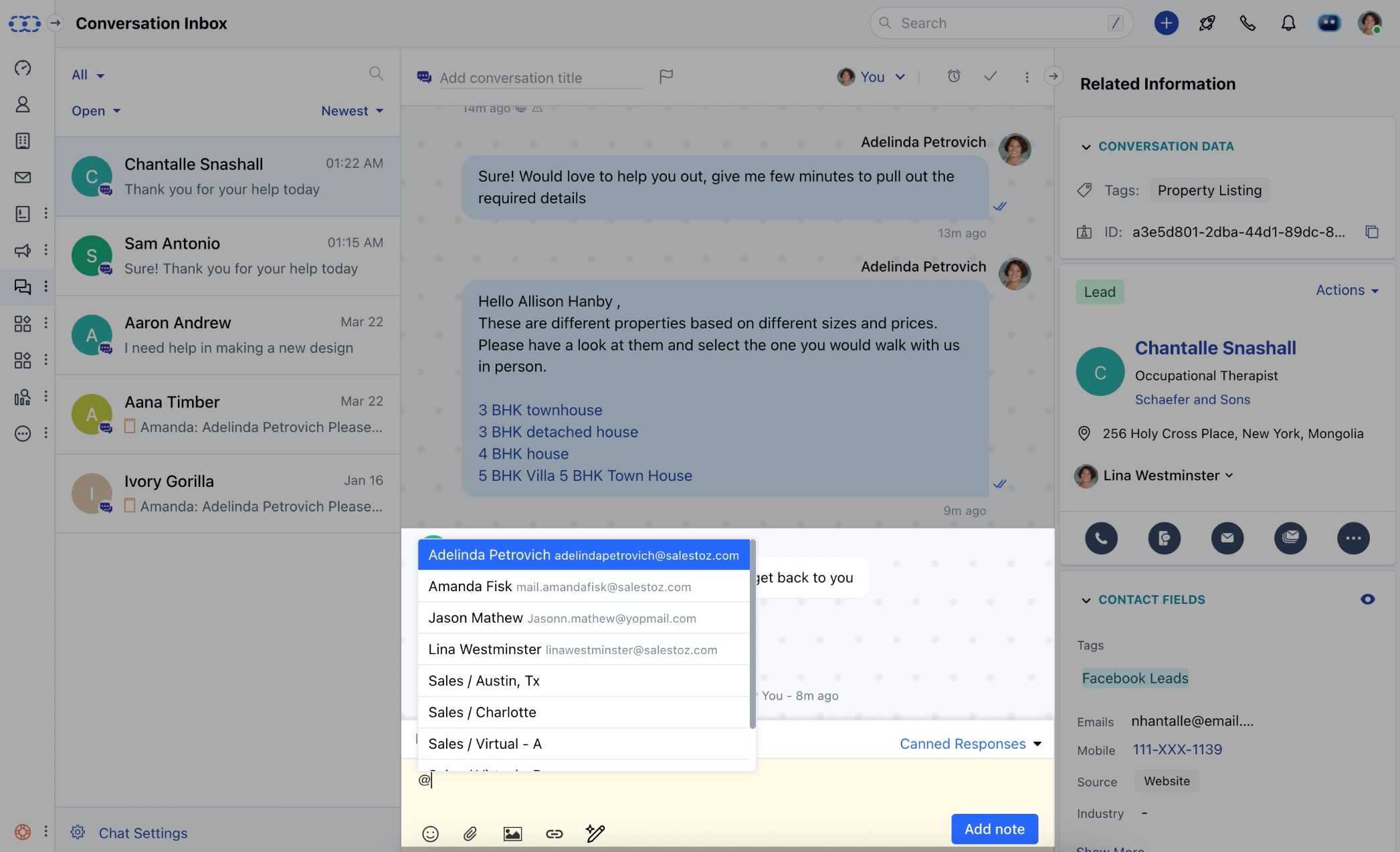Insert a link using the chain icon

(x=554, y=833)
